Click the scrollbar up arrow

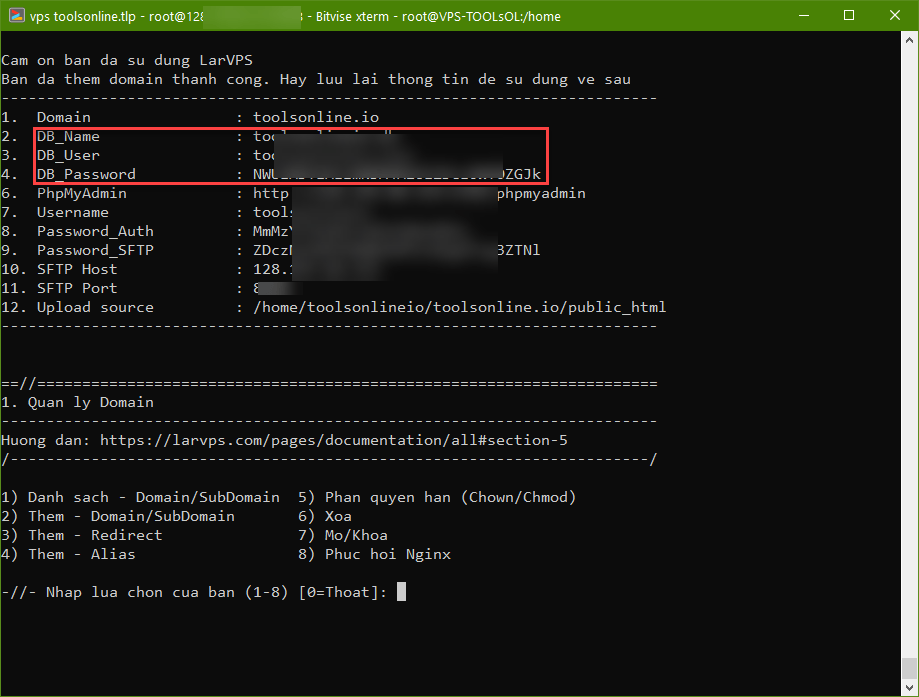click(909, 40)
